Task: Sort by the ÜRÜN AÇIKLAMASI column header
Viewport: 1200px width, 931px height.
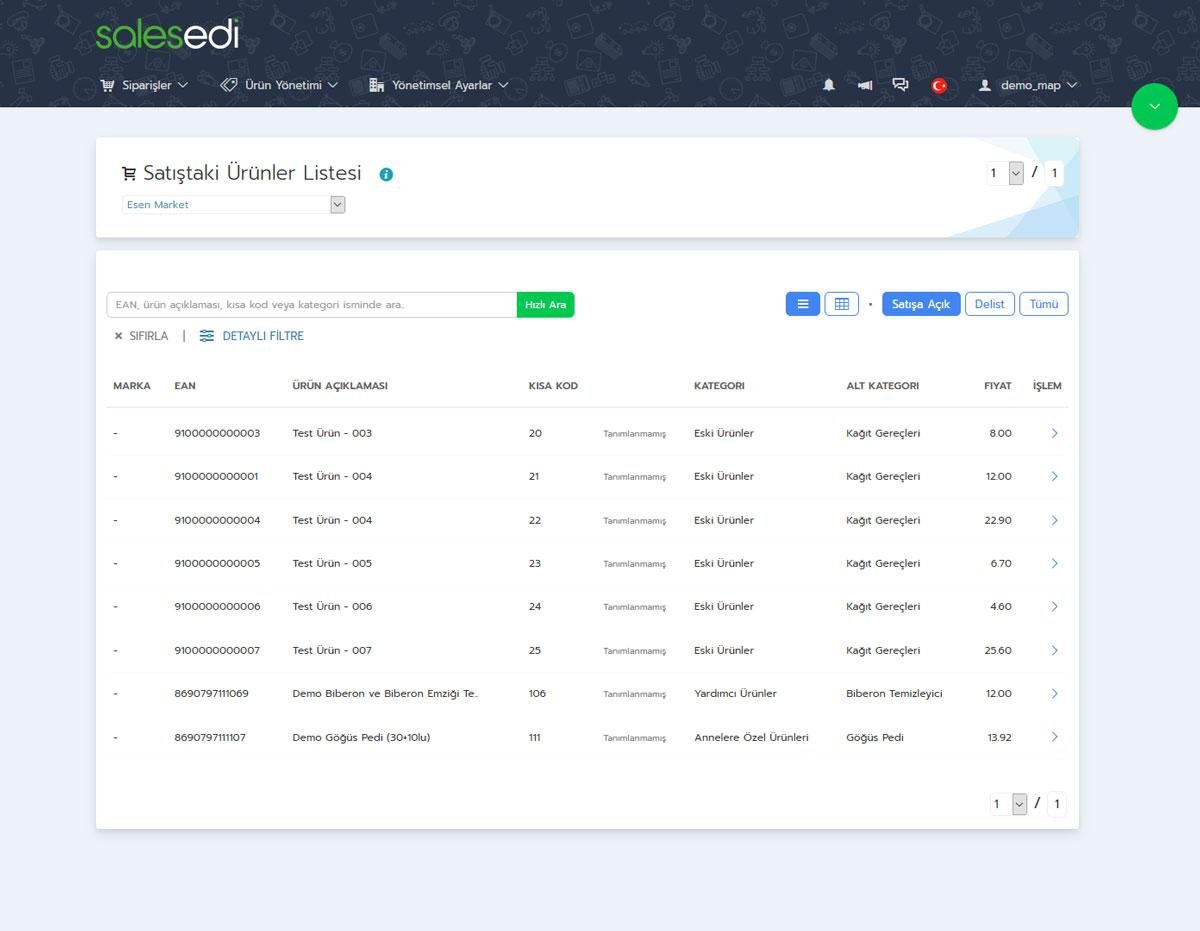Action: pos(340,386)
